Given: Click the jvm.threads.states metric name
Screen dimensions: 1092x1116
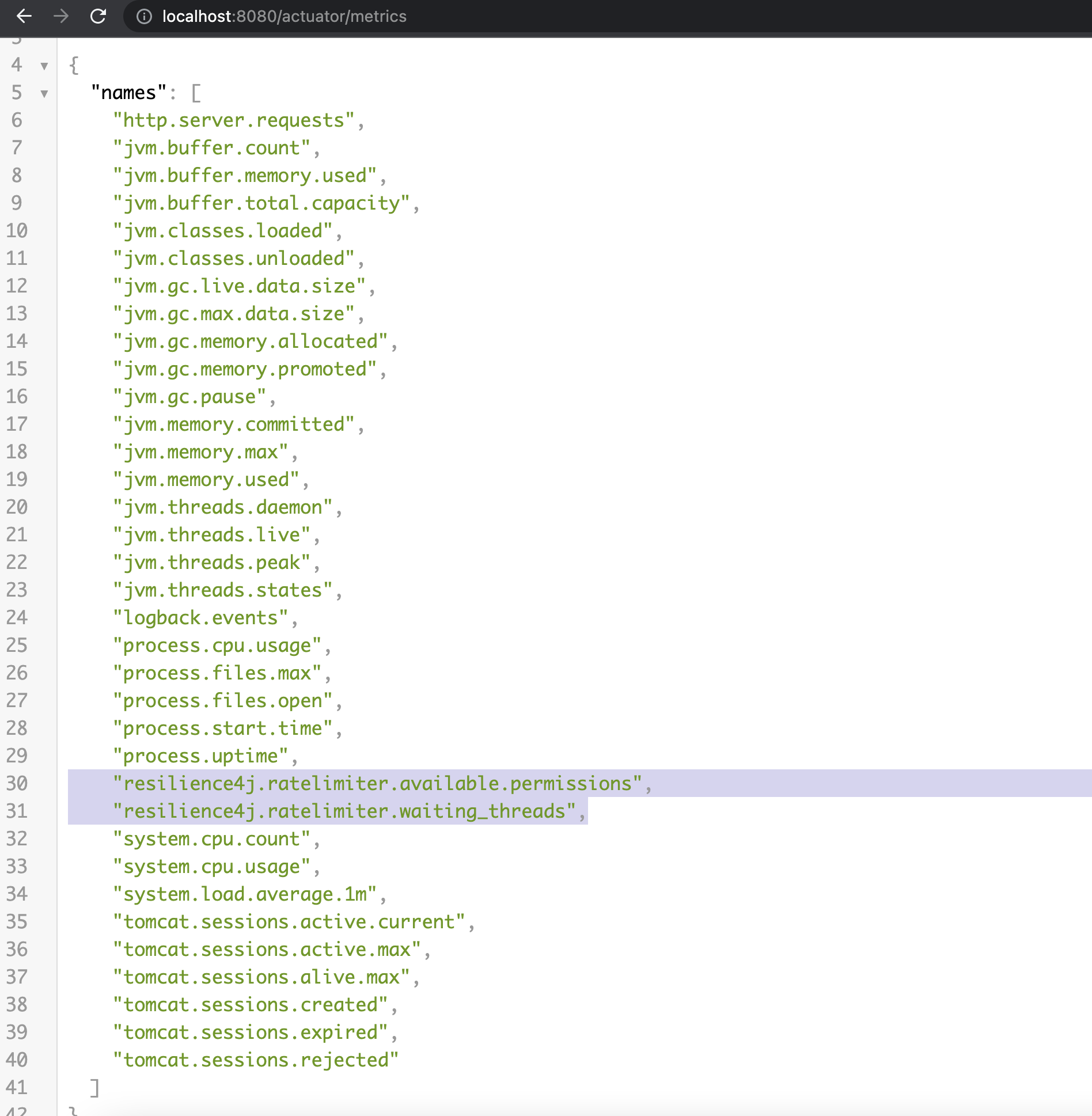Looking at the screenshot, I should click(x=222, y=590).
